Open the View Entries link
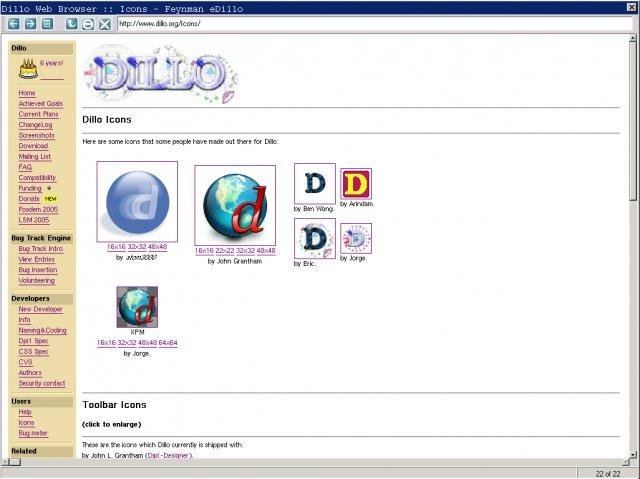The height and width of the screenshot is (479, 640). (x=37, y=259)
